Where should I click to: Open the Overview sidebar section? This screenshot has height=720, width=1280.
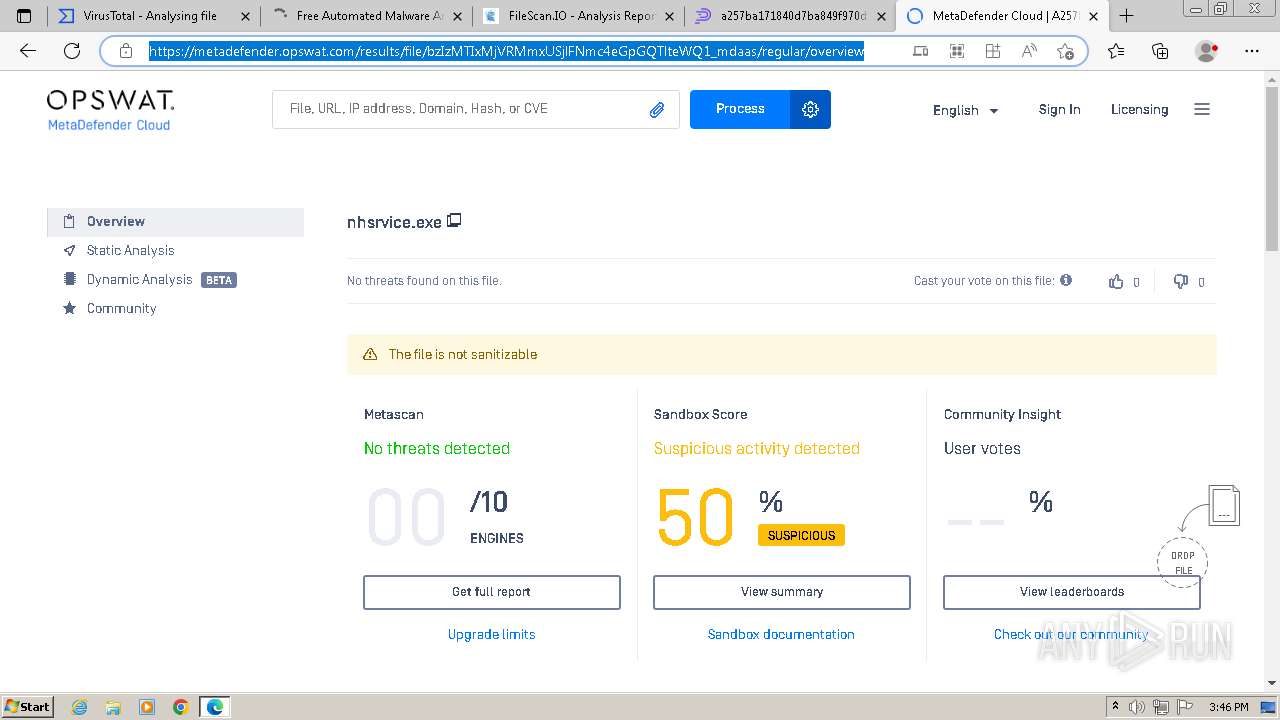tap(175, 222)
